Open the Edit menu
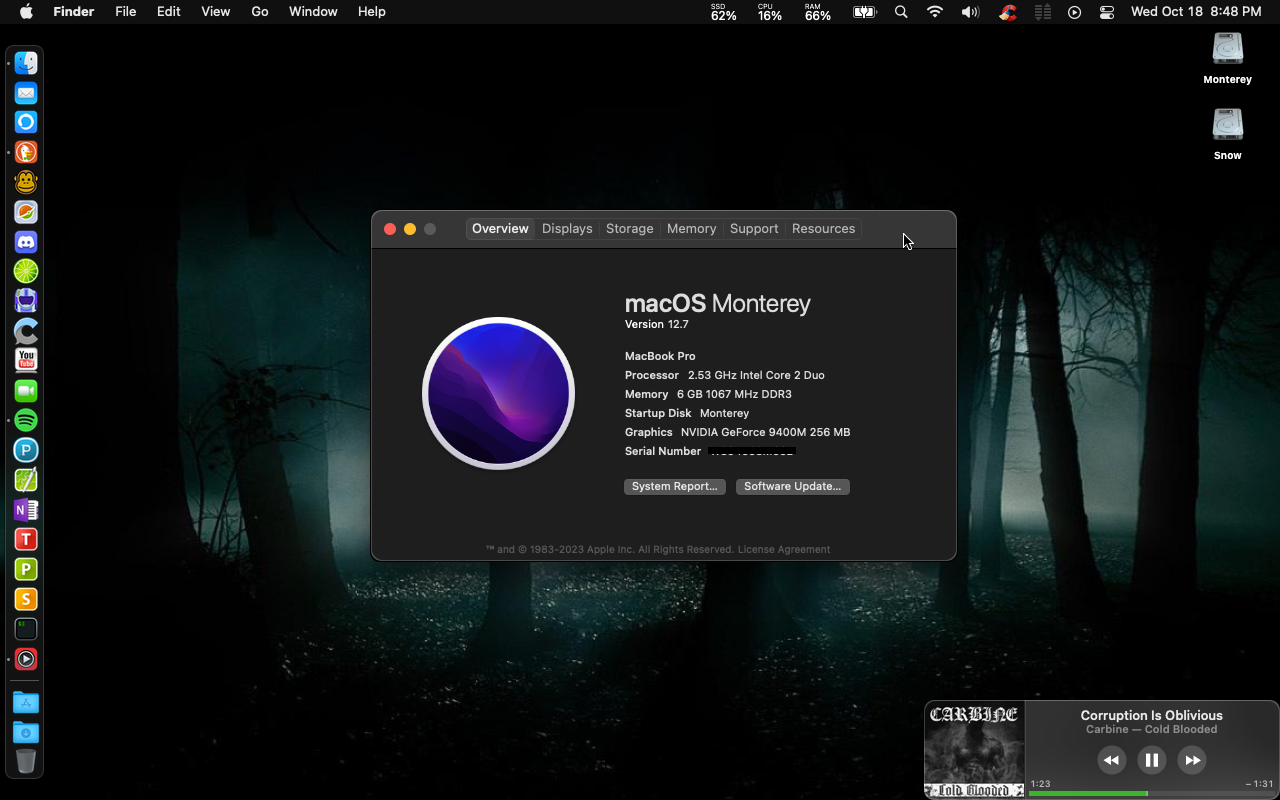The height and width of the screenshot is (800, 1280). coord(168,12)
